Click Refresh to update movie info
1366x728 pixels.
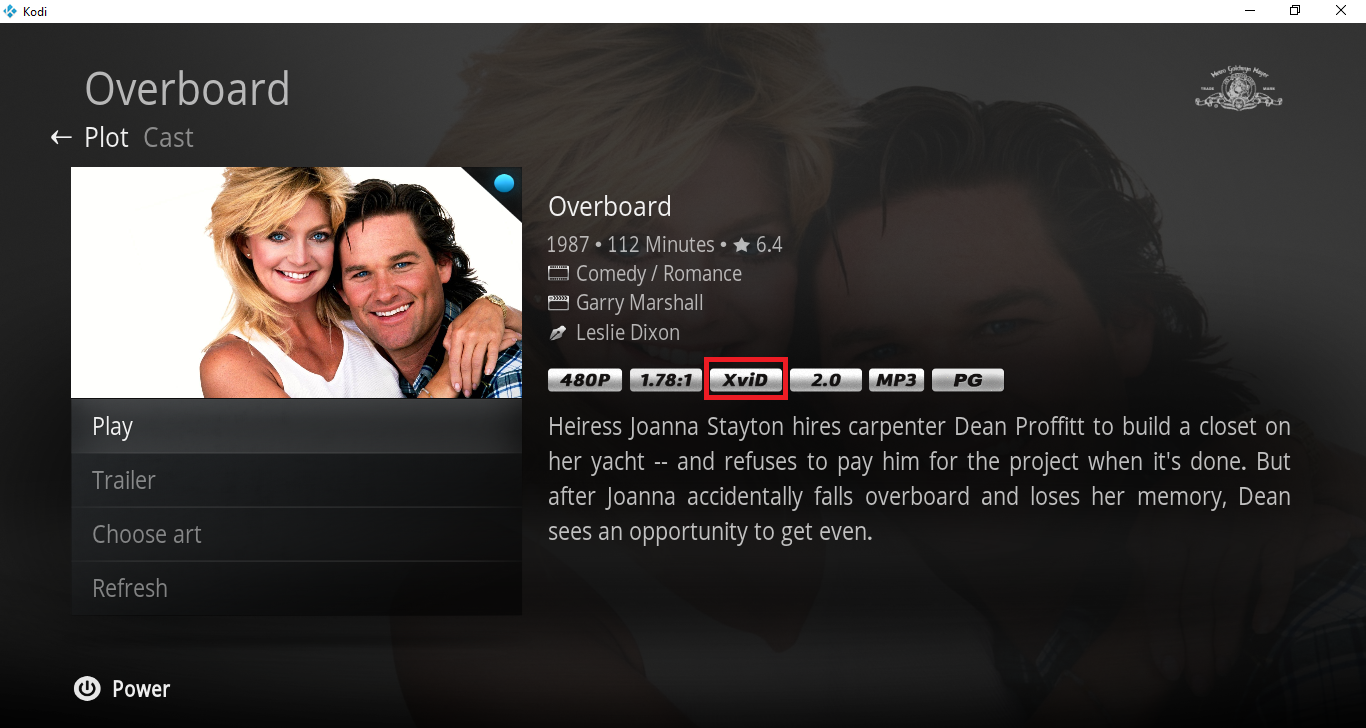click(297, 588)
